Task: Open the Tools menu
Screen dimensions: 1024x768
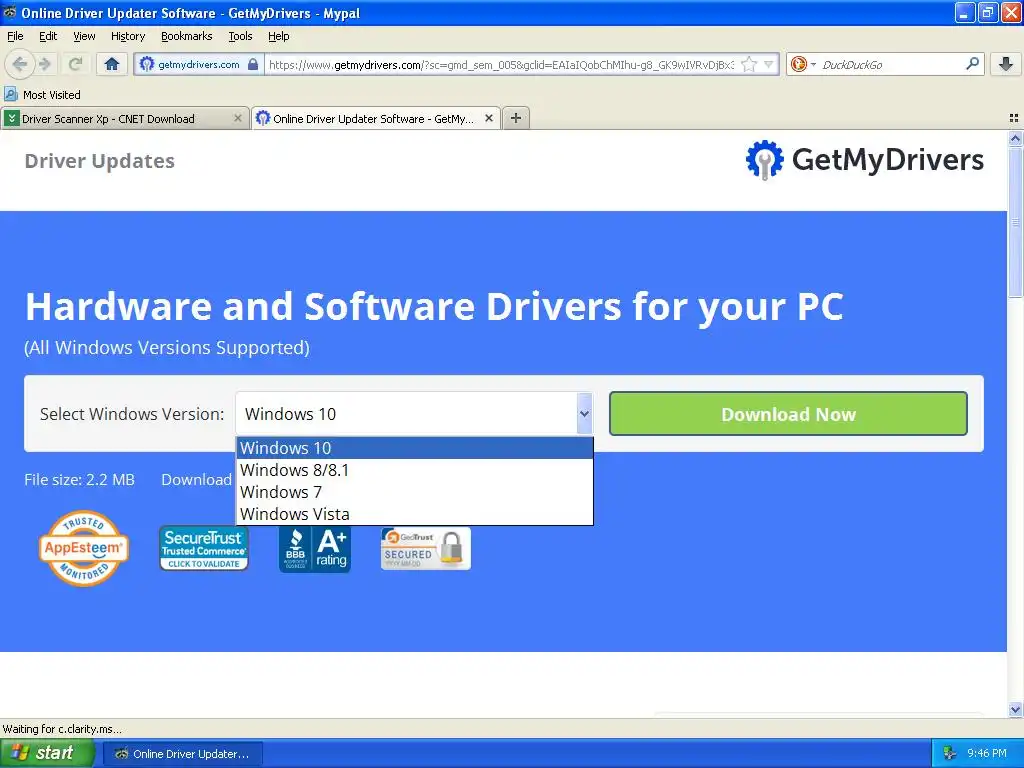Action: 240,36
